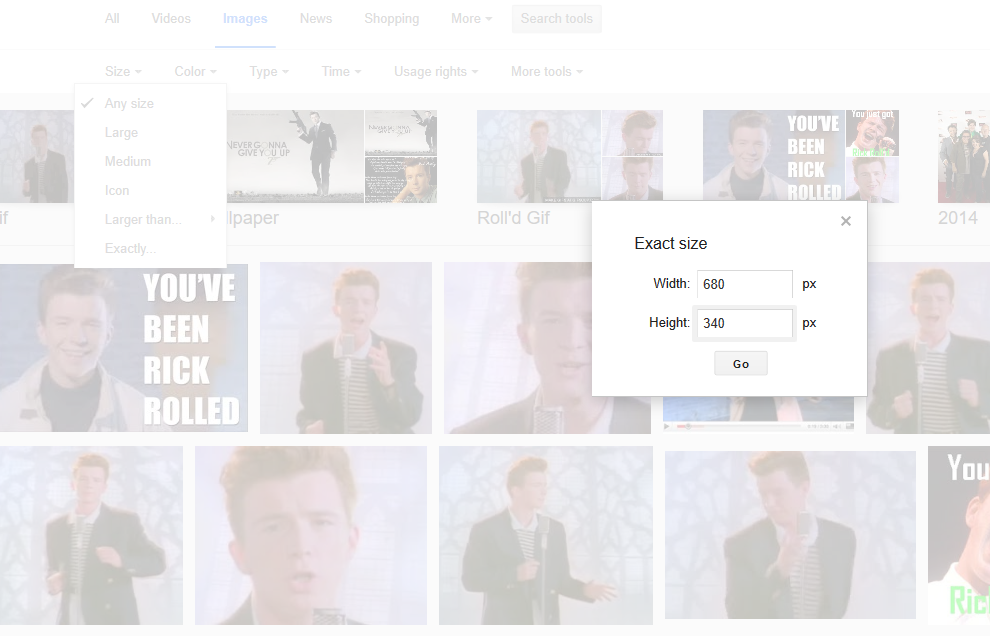This screenshot has height=636, width=990.
Task: Open the Type filter dropdown
Action: pos(269,71)
